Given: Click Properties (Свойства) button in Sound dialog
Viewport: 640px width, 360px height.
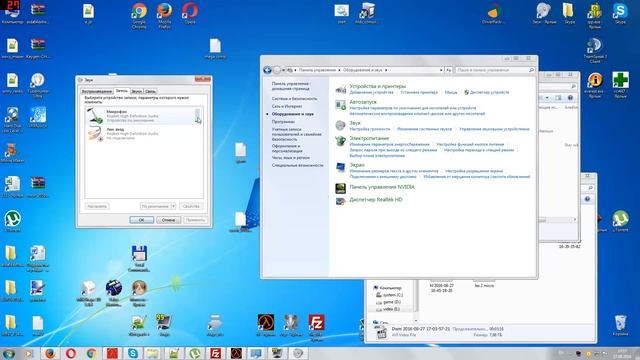Looking at the screenshot, I should click(x=191, y=206).
